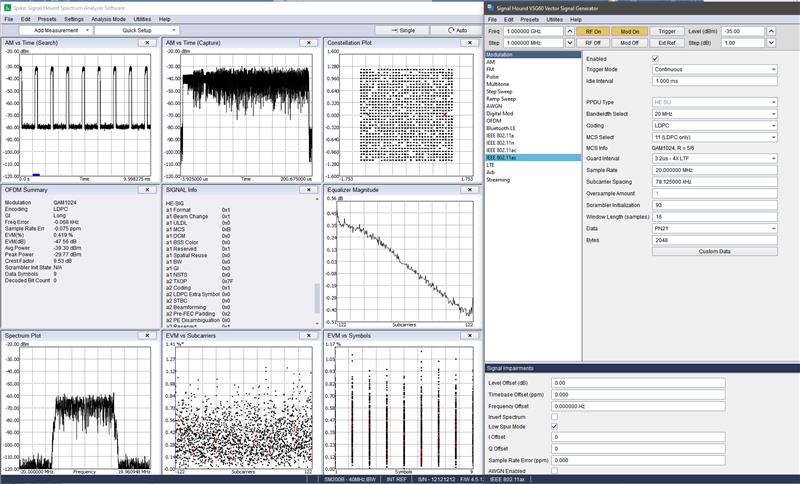Open the Bandwidth Select dropdown
800x484 pixels.
tap(715, 114)
